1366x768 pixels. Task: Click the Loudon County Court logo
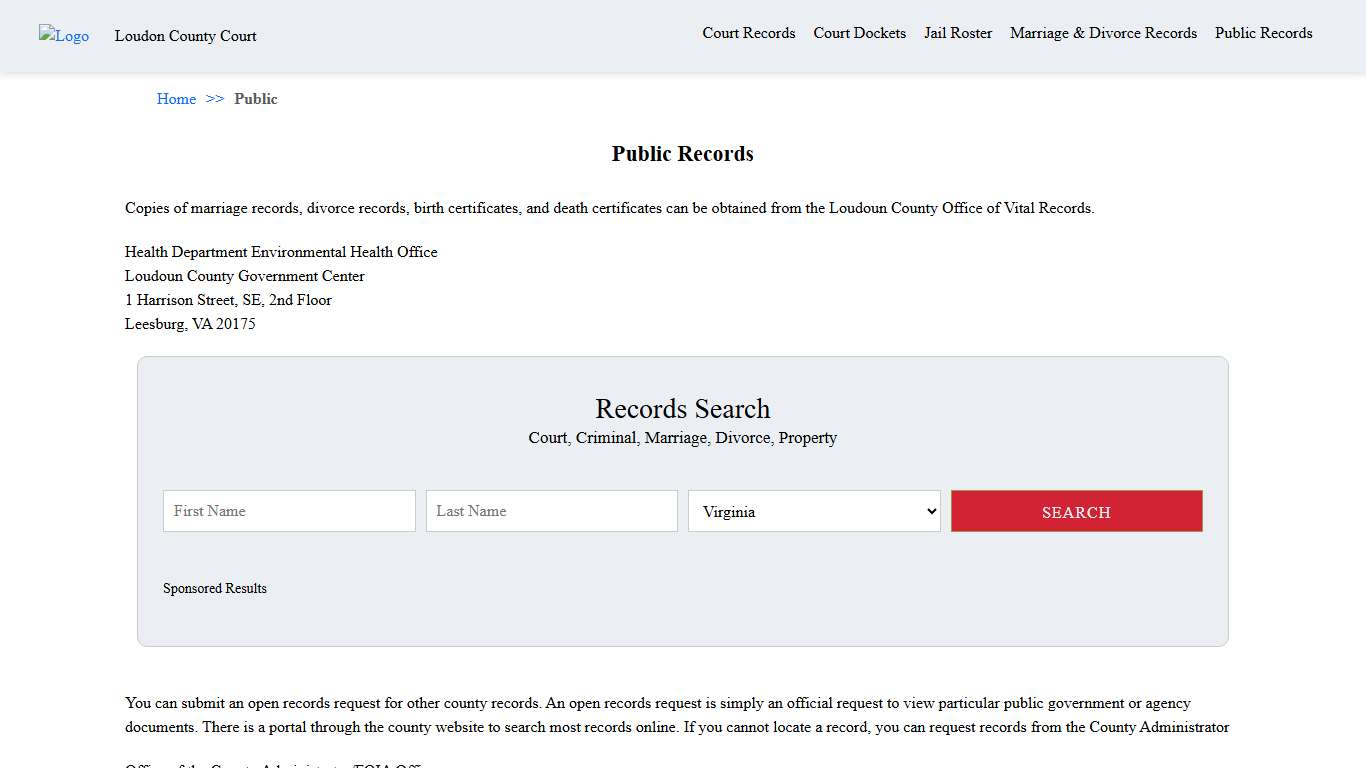[x=63, y=36]
